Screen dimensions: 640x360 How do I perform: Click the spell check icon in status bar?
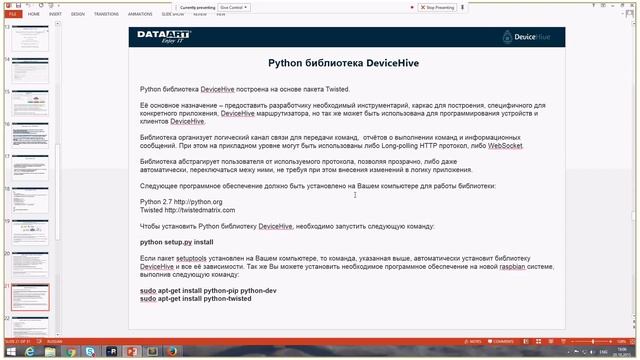point(39,341)
